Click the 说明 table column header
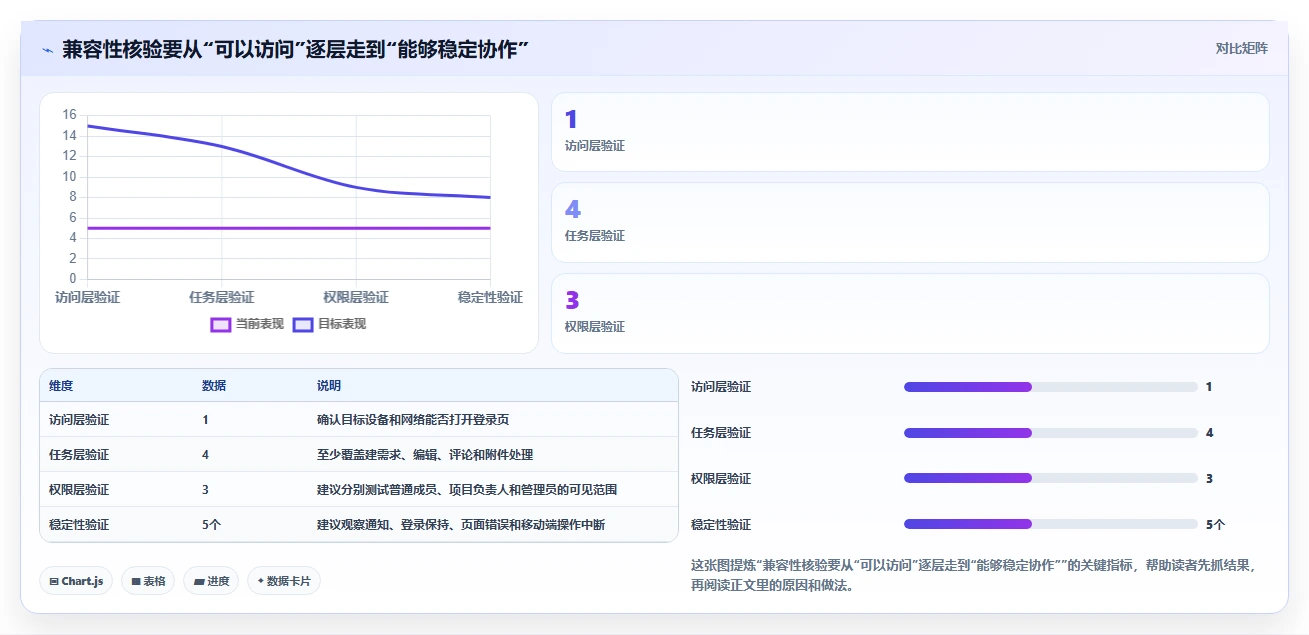Image resolution: width=1309 pixels, height=635 pixels. (x=329, y=386)
